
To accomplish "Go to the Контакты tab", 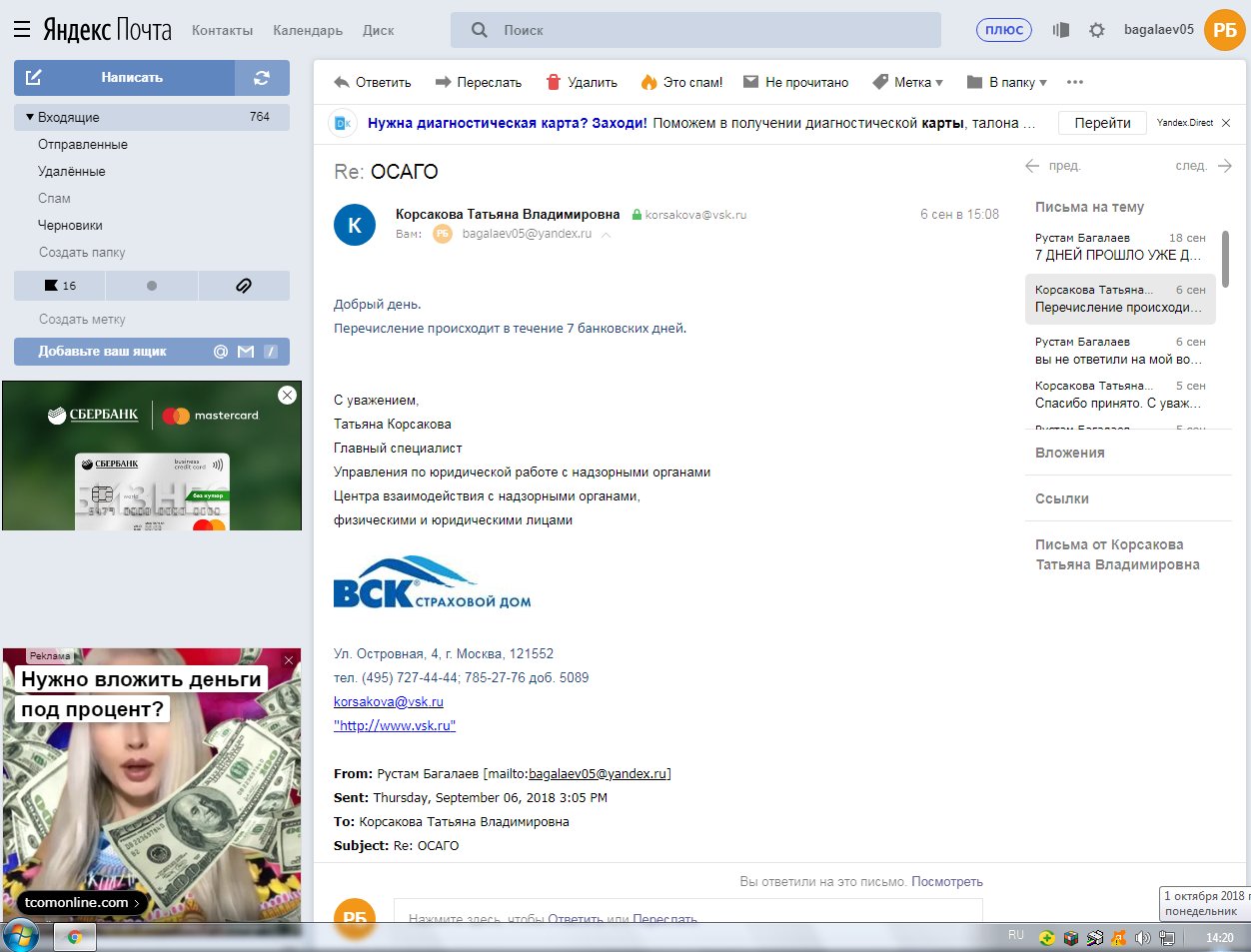I will click(222, 30).
